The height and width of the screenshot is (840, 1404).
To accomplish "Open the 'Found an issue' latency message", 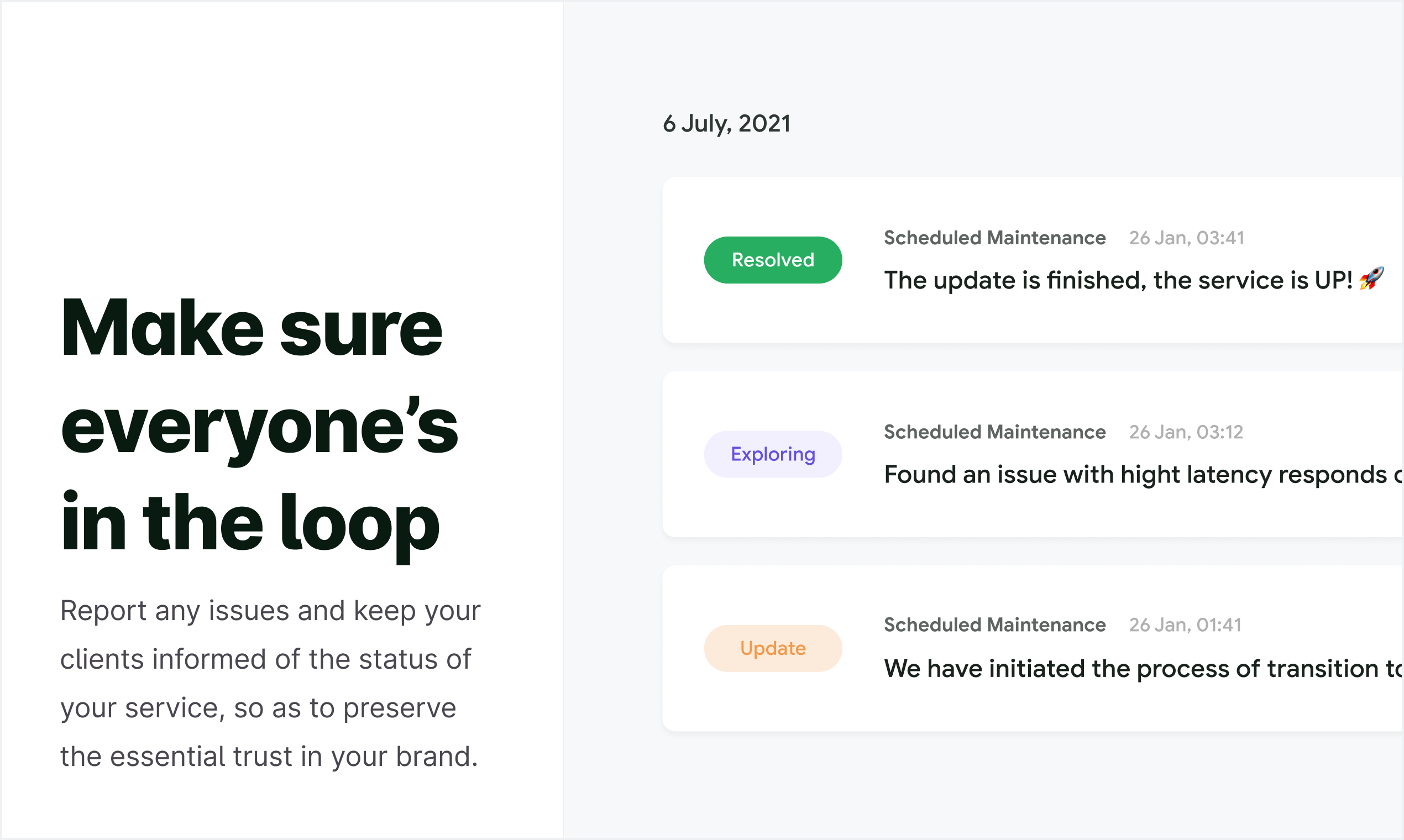I will point(1144,474).
